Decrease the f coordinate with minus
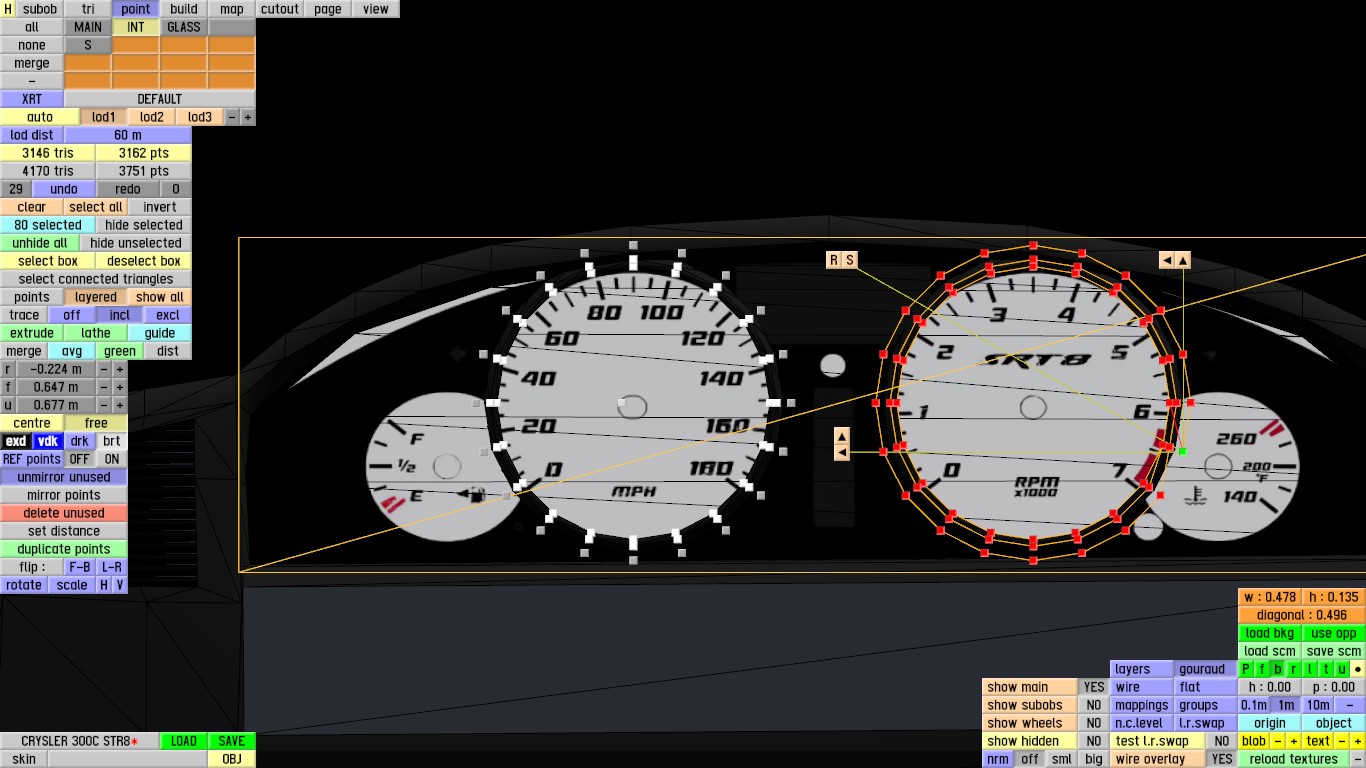Image resolution: width=1366 pixels, height=768 pixels. click(104, 387)
